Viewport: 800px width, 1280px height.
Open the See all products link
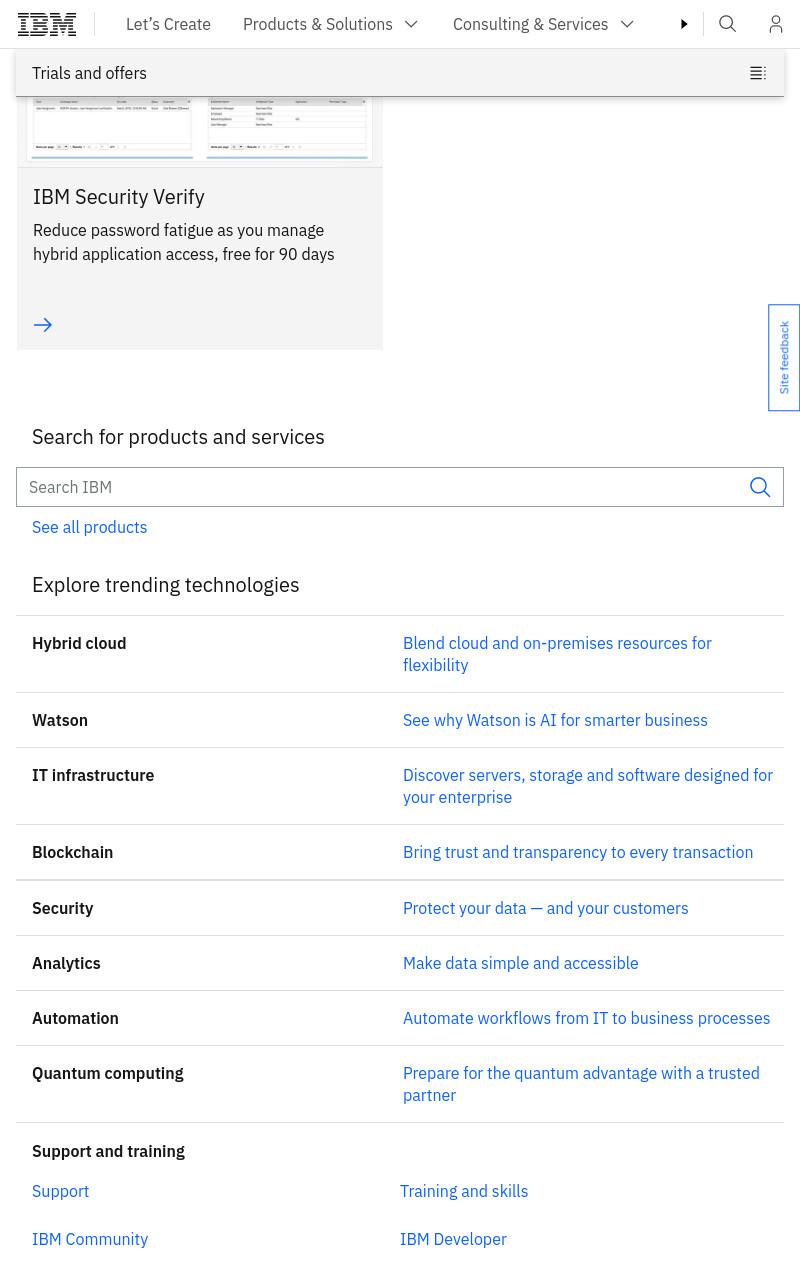[x=89, y=527]
